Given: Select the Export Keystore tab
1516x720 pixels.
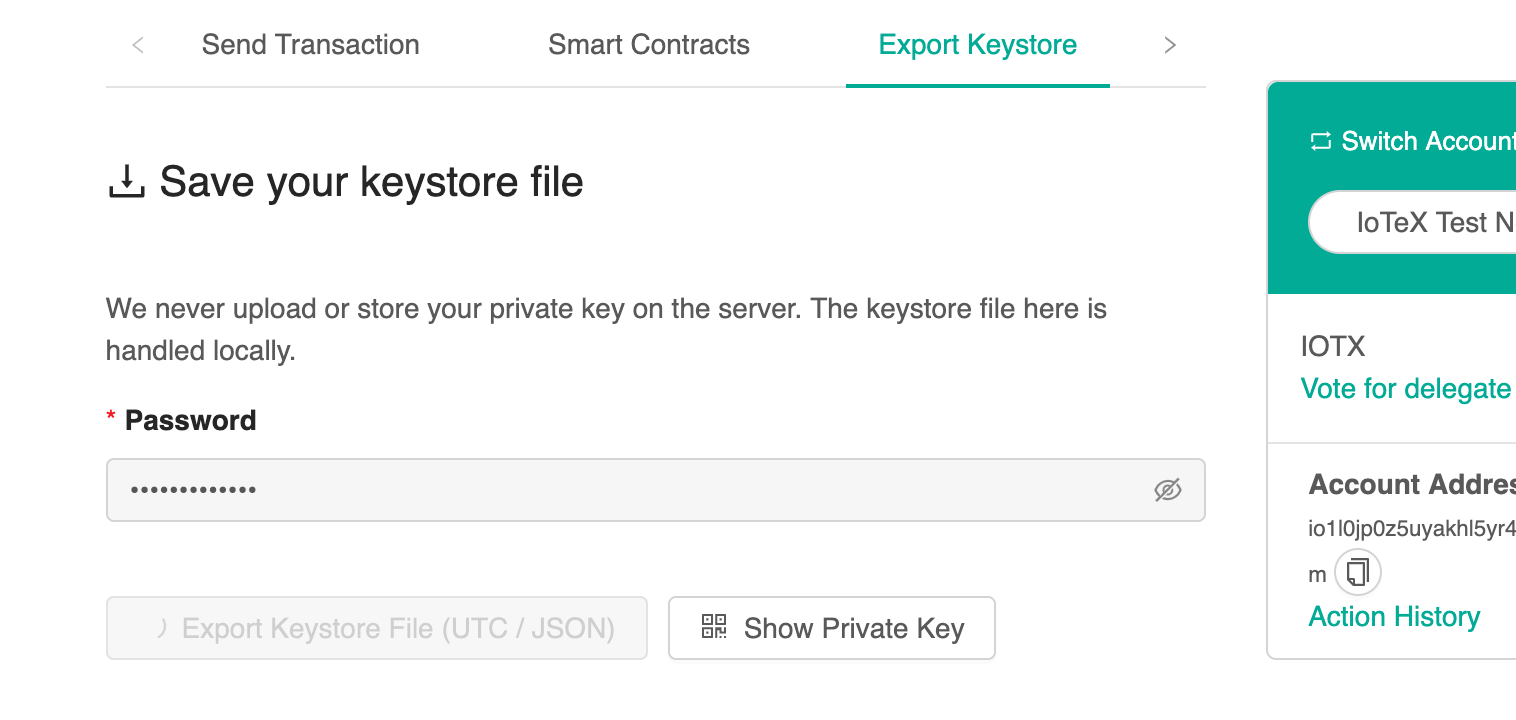Looking at the screenshot, I should click(978, 45).
